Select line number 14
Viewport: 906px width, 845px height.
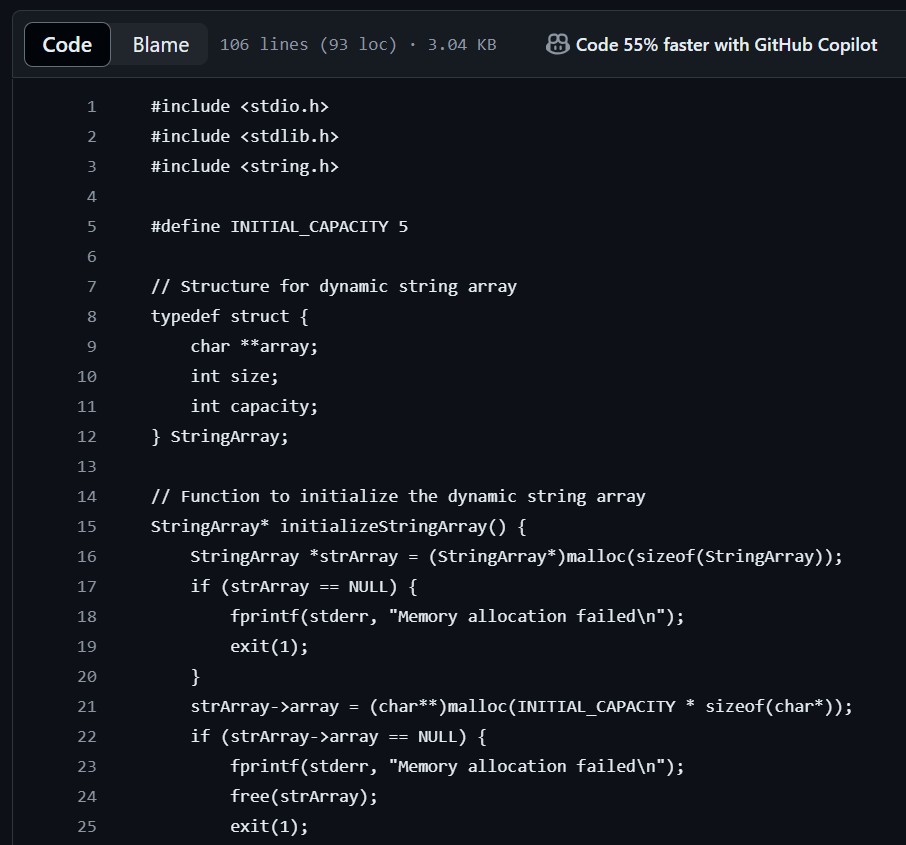click(87, 496)
